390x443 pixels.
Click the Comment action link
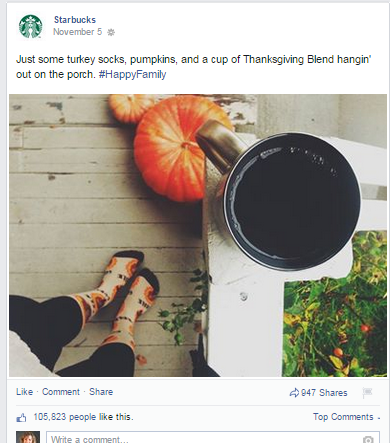[61, 392]
